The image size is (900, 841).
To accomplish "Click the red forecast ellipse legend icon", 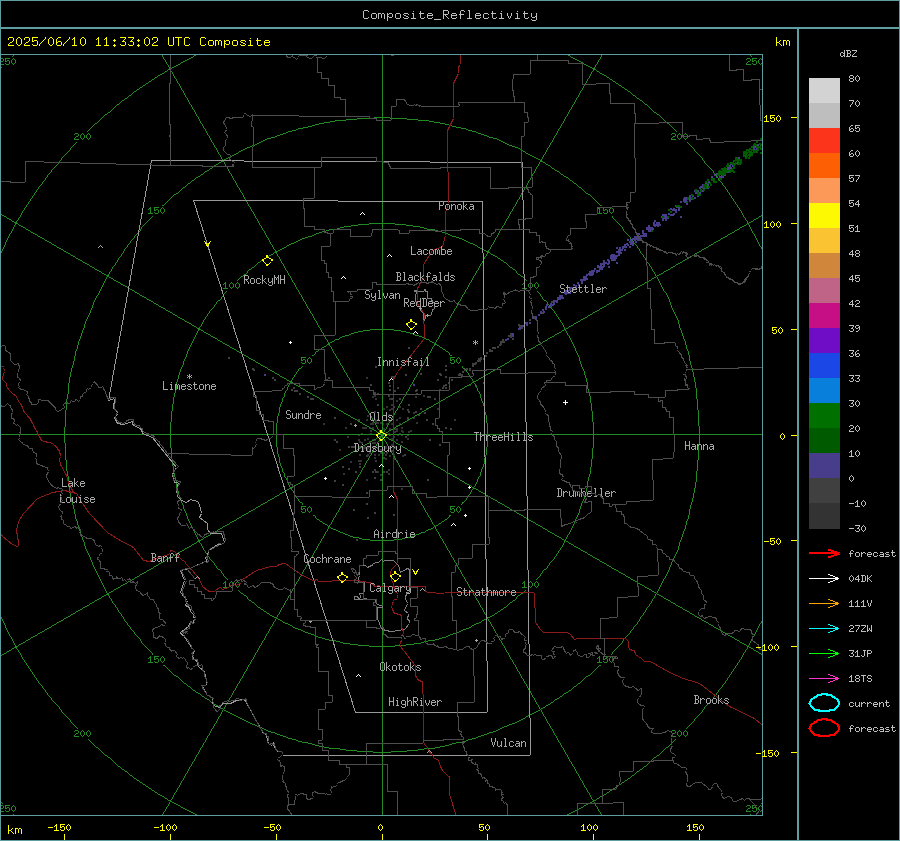I will (824, 728).
